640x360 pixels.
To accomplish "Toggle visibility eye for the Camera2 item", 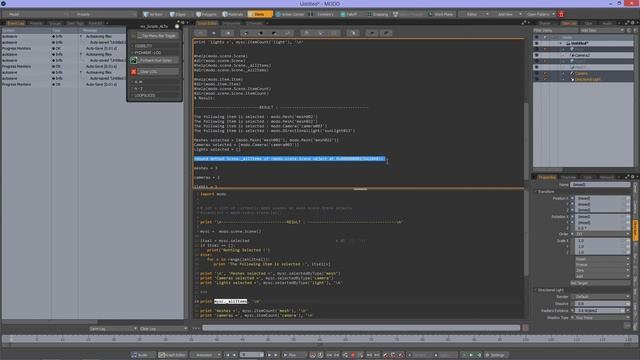I will coord(536,55).
